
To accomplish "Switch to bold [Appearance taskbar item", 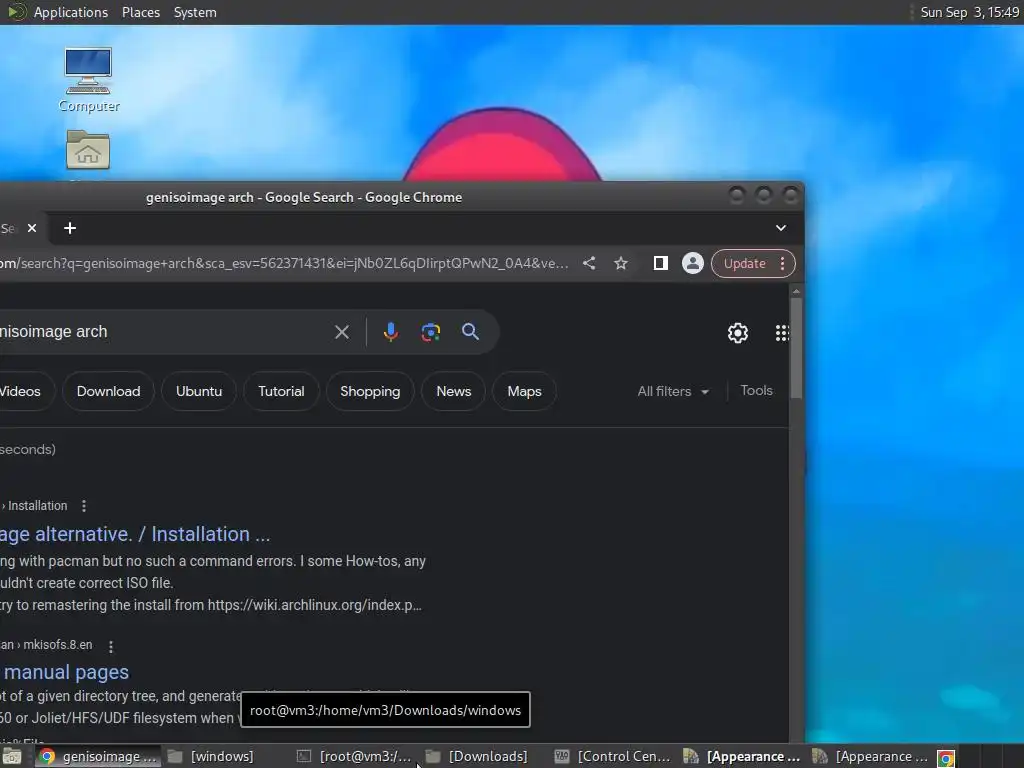I will [741, 756].
